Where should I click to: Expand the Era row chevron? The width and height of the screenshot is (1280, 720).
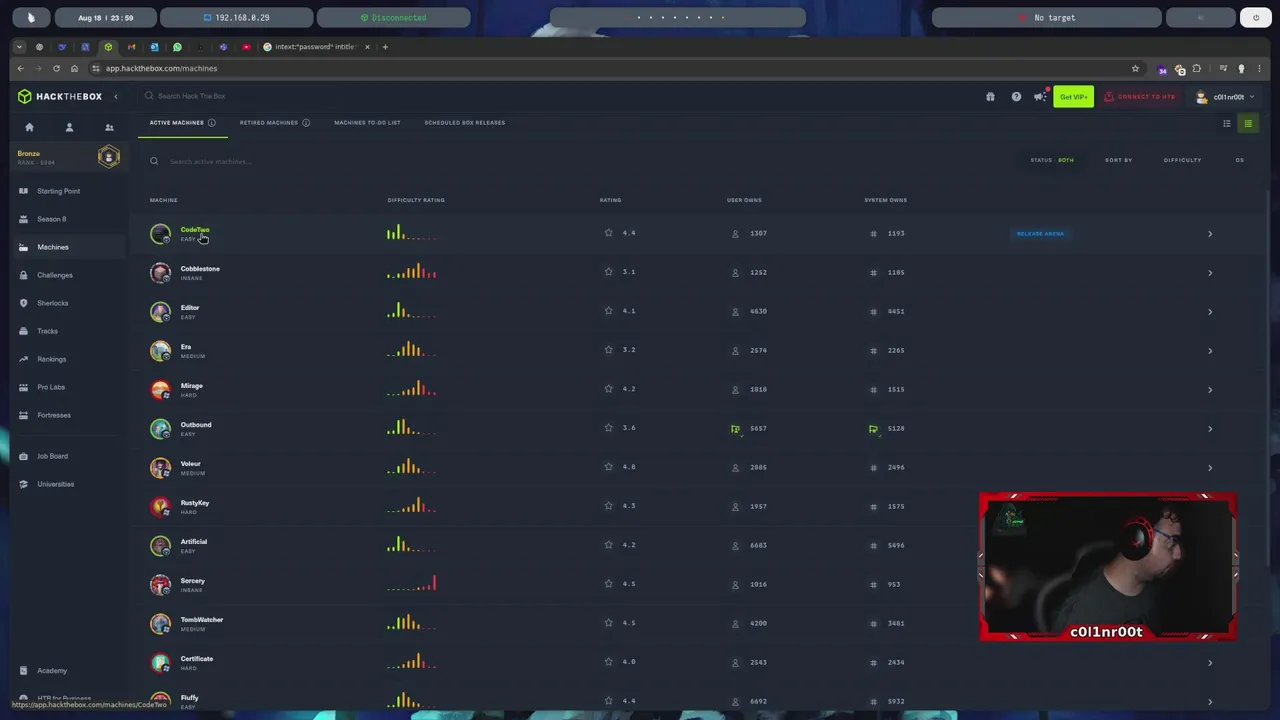pyautogui.click(x=1210, y=351)
